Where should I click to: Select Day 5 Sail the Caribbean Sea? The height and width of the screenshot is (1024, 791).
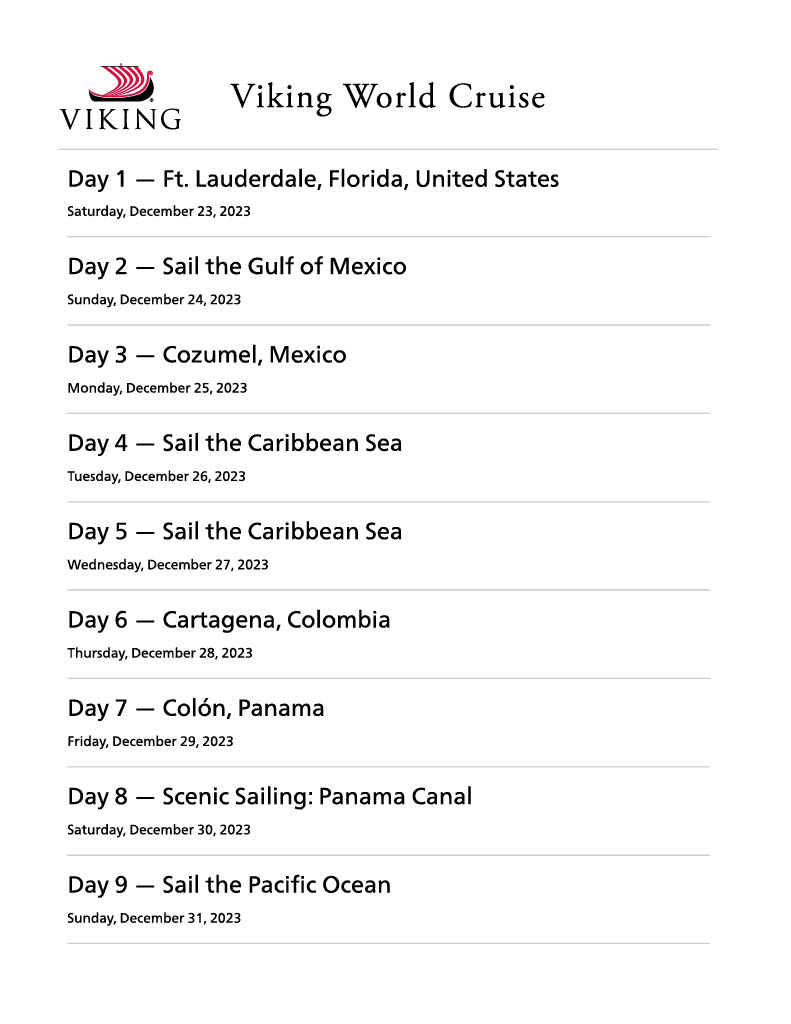pos(235,531)
